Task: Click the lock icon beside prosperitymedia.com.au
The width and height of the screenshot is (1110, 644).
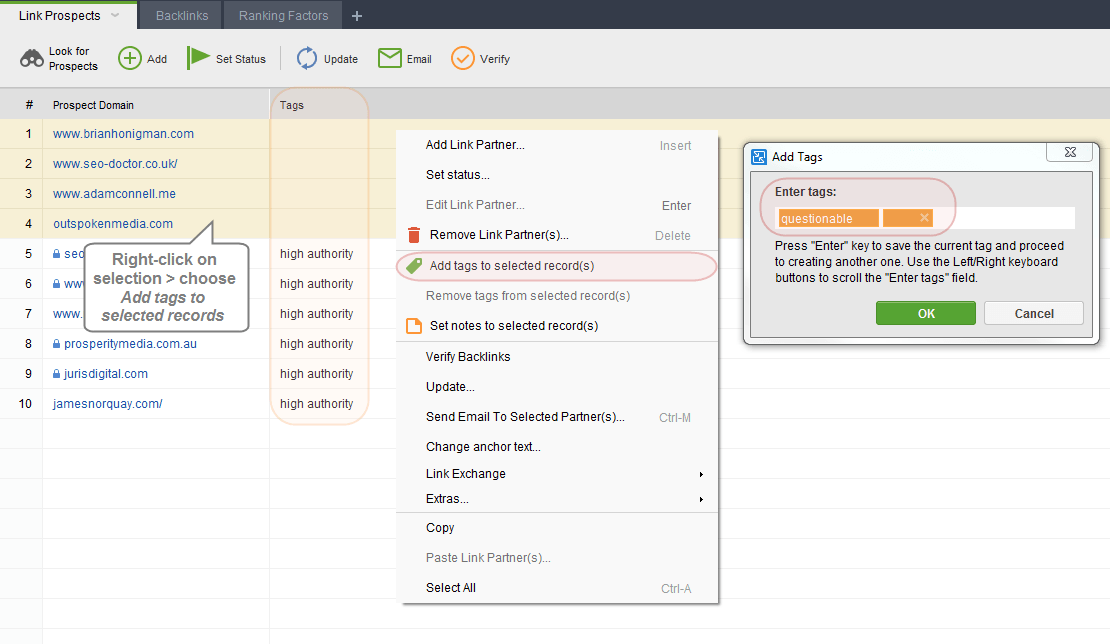Action: coord(57,344)
